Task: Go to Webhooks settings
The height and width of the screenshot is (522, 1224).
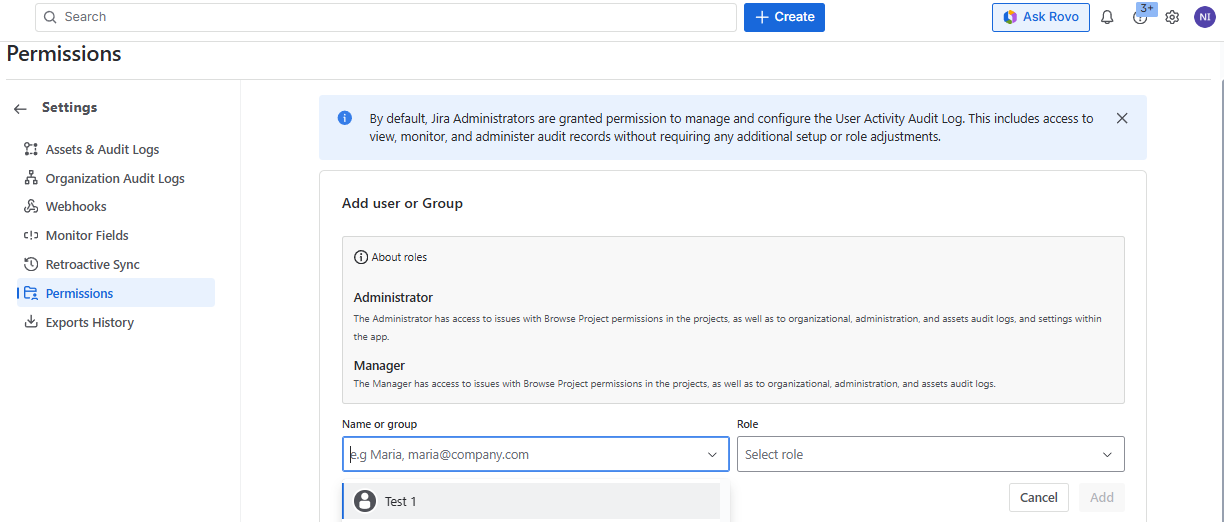Action: click(x=115, y=207)
